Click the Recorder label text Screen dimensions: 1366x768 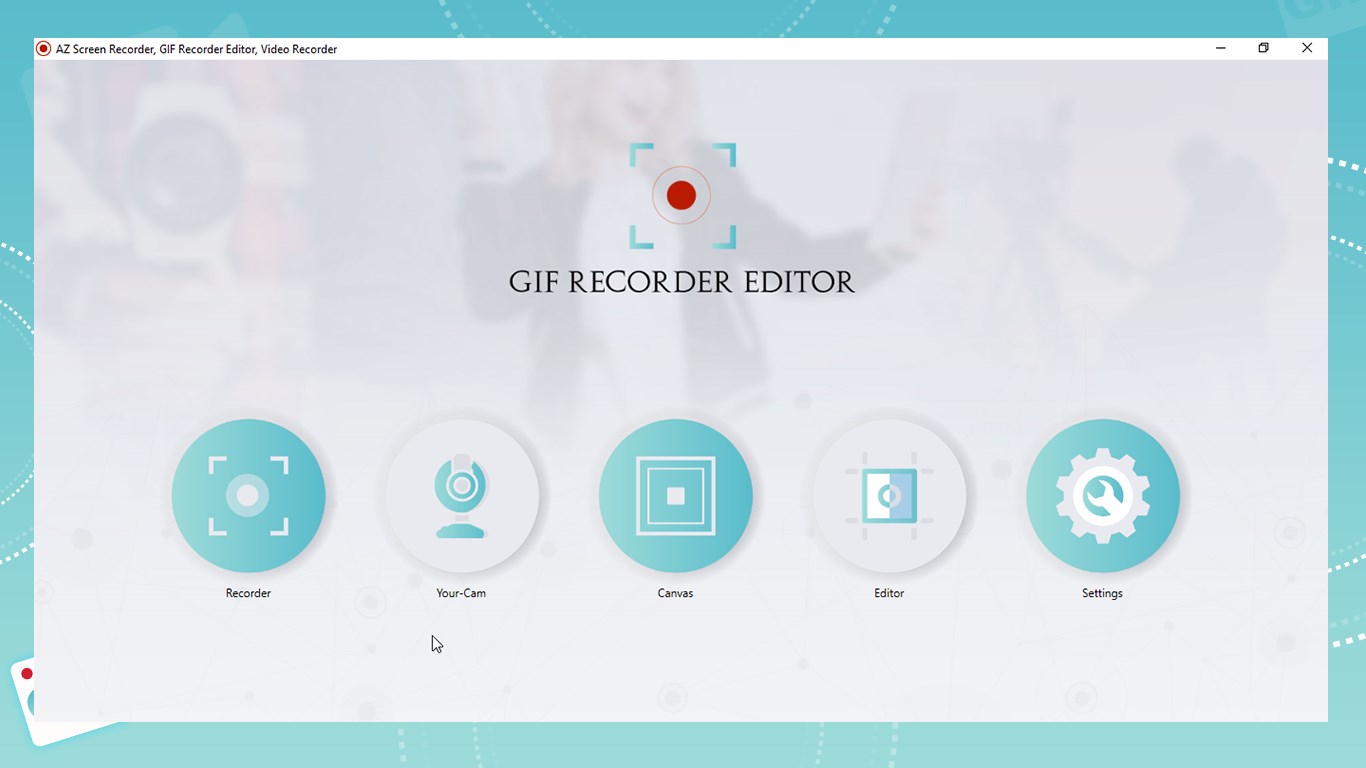[x=248, y=592]
